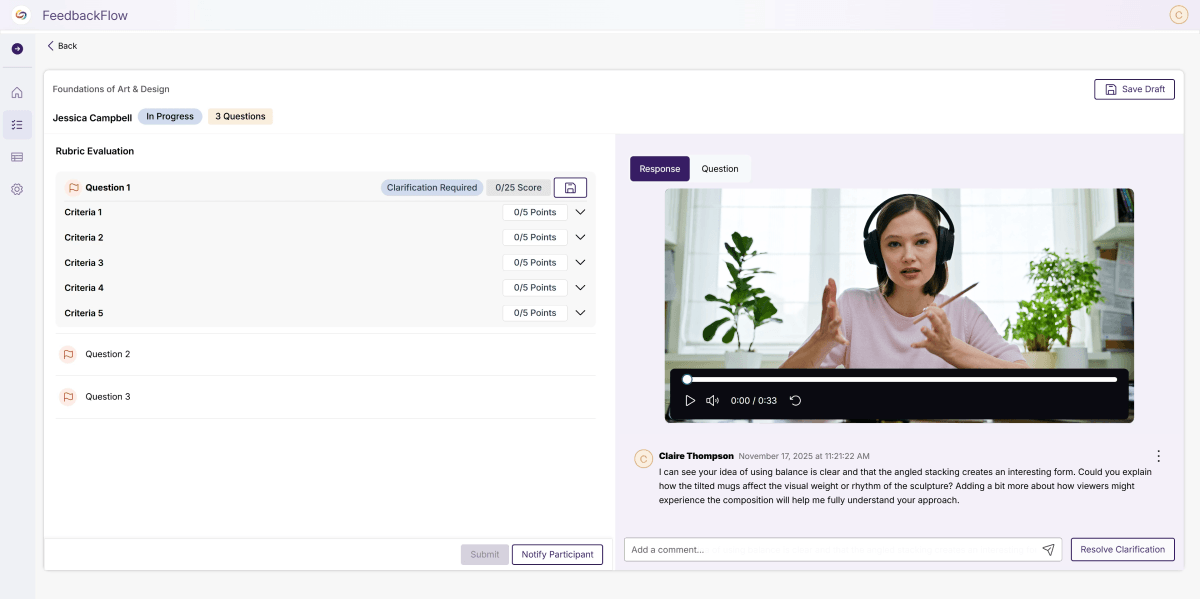1200x600 pixels.
Task: Click the home icon in the sidebar
Action: (17, 93)
